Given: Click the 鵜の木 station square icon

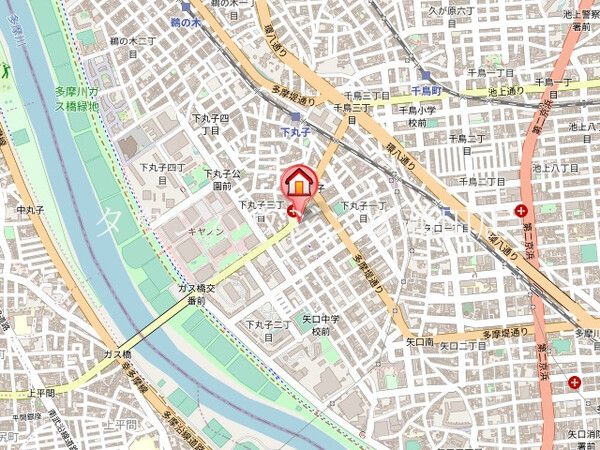Looking at the screenshot, I should [x=186, y=7].
